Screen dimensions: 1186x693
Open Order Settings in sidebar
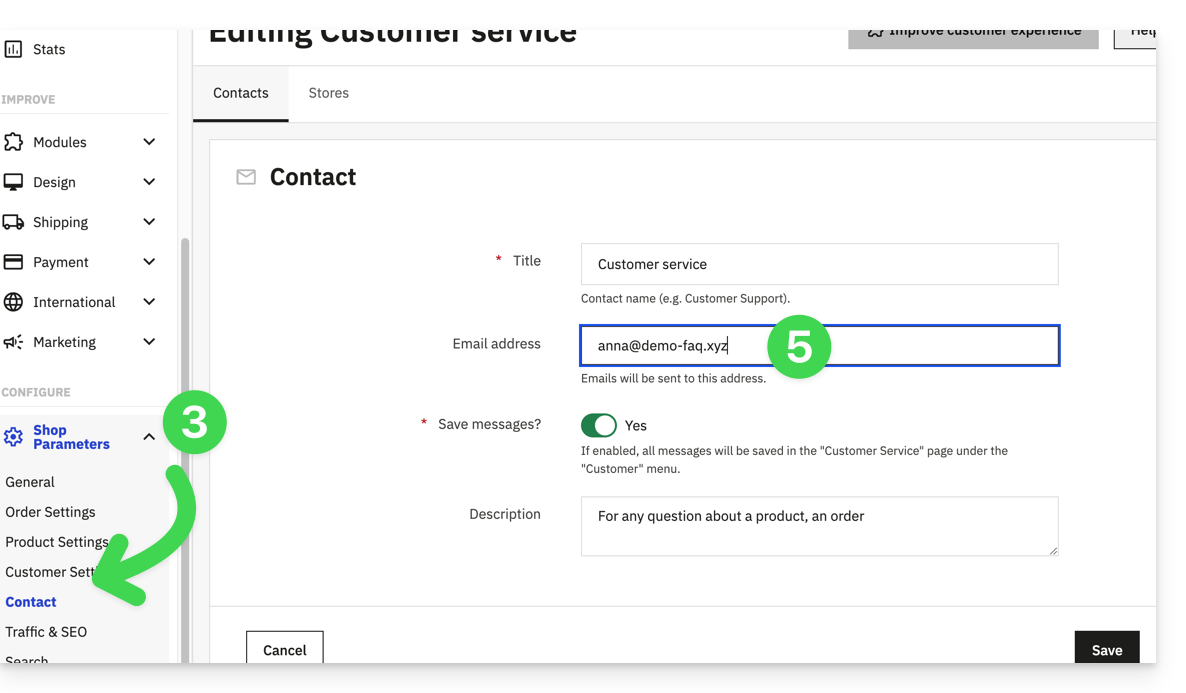pyautogui.click(x=50, y=512)
